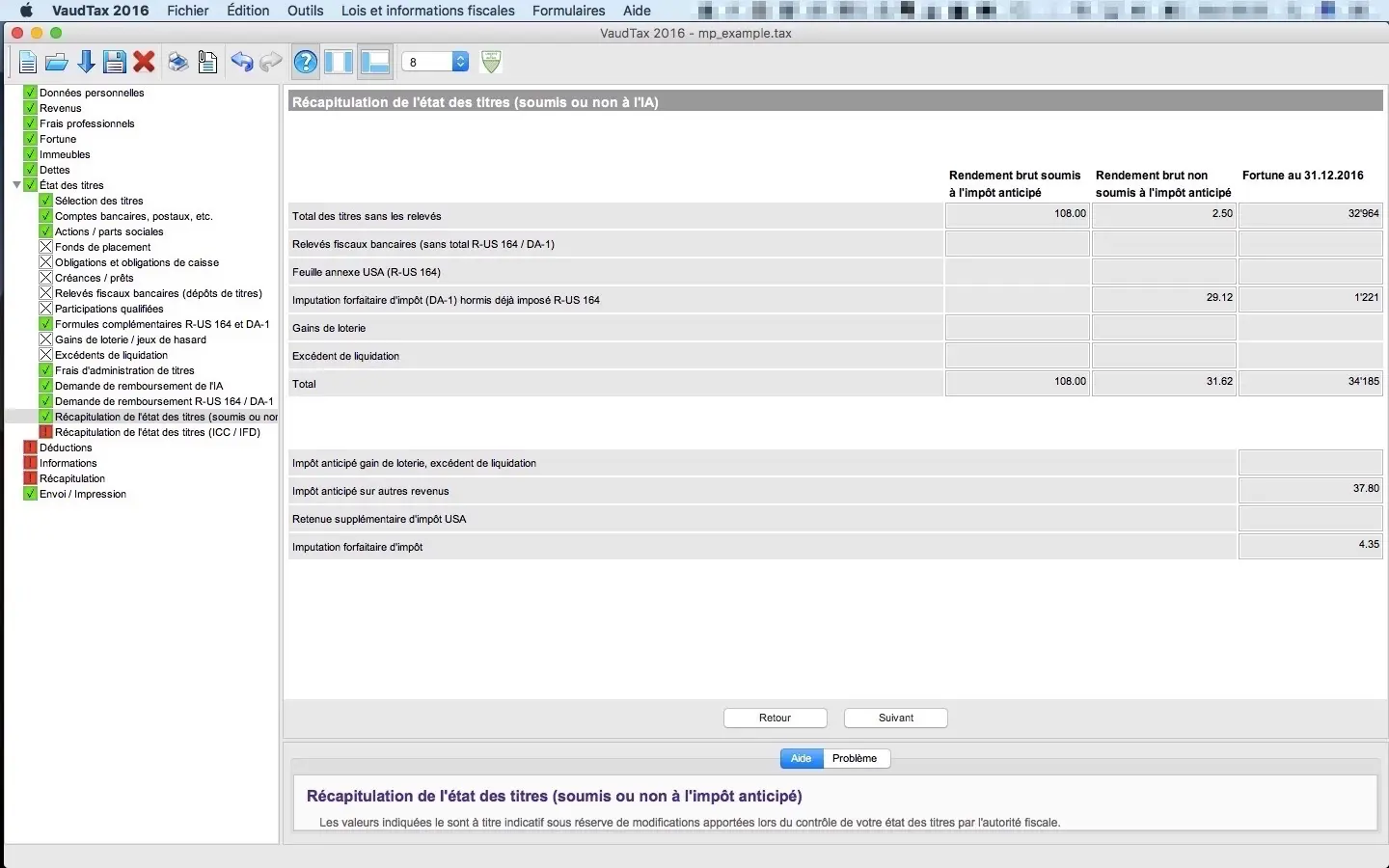Click the Suivant button
1389x868 pixels.
pyautogui.click(x=896, y=718)
